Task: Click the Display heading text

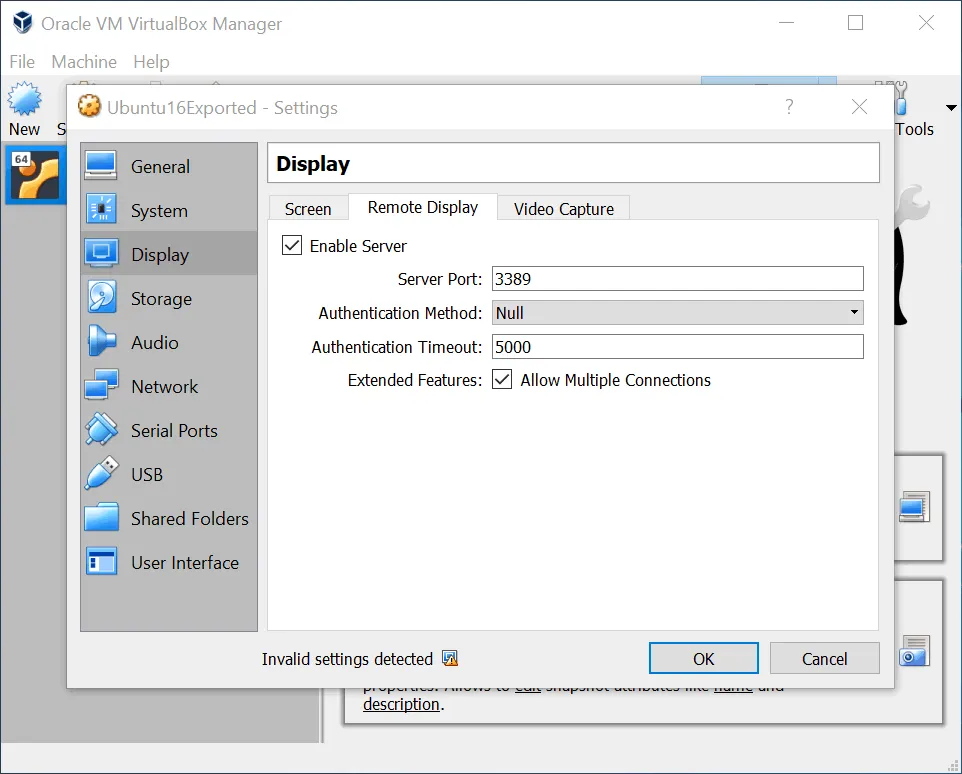Action: [313, 164]
